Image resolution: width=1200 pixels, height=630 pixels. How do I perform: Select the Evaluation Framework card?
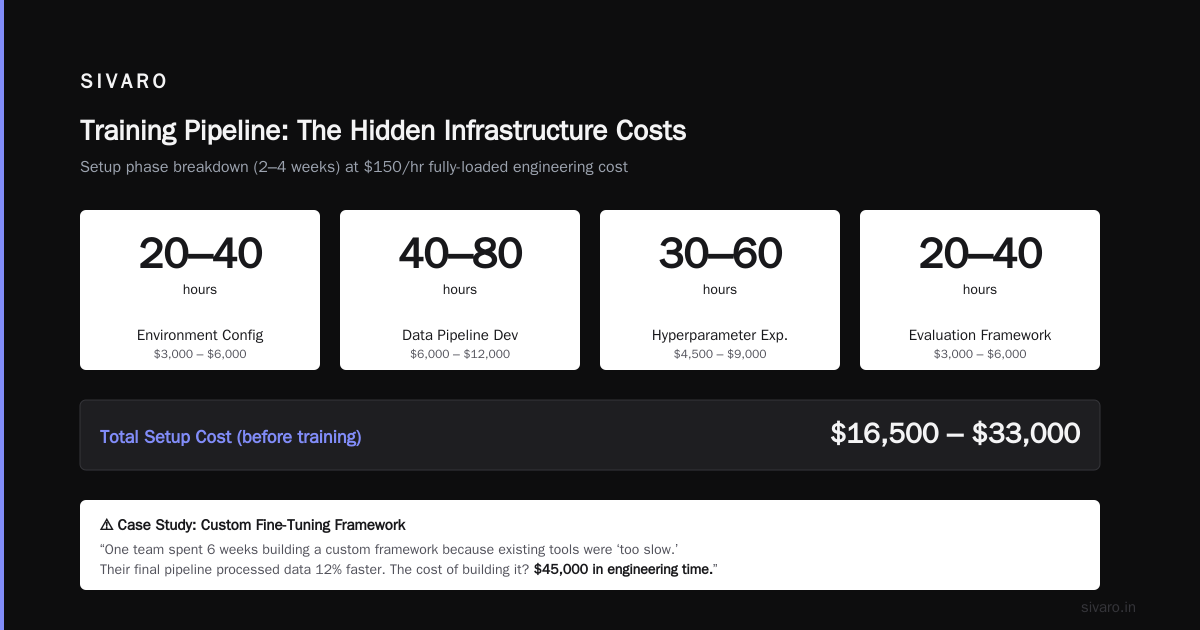pyautogui.click(x=980, y=290)
